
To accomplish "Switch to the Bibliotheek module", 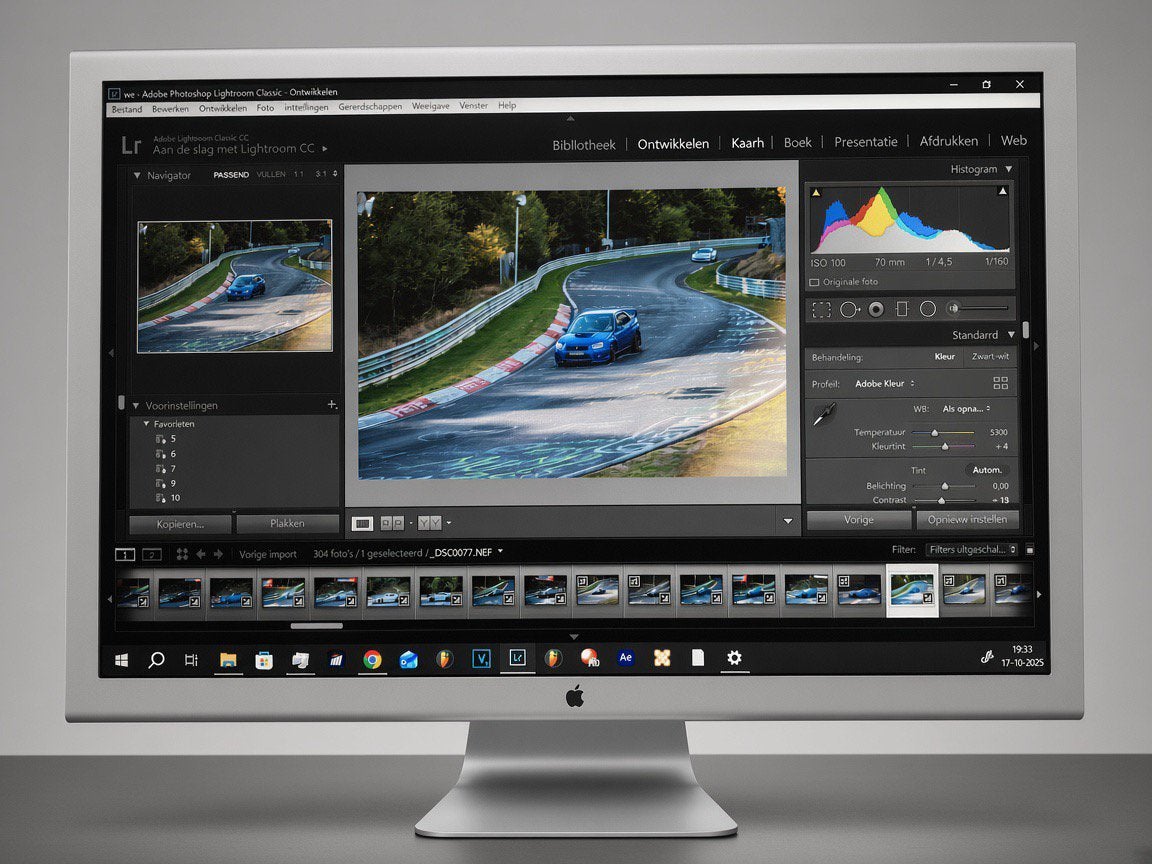I will pyautogui.click(x=584, y=145).
